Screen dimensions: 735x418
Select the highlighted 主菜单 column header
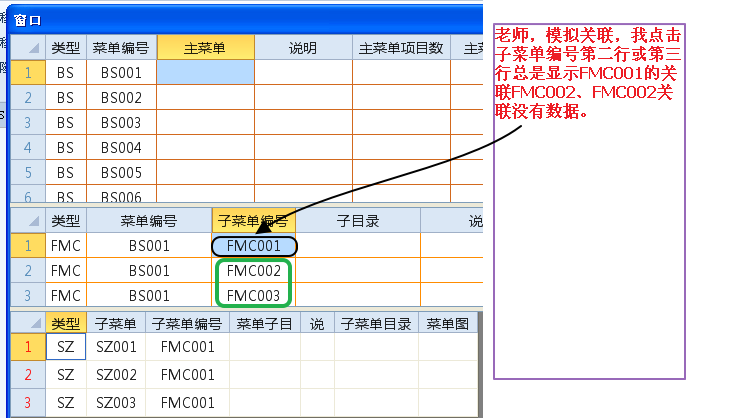(x=206, y=47)
